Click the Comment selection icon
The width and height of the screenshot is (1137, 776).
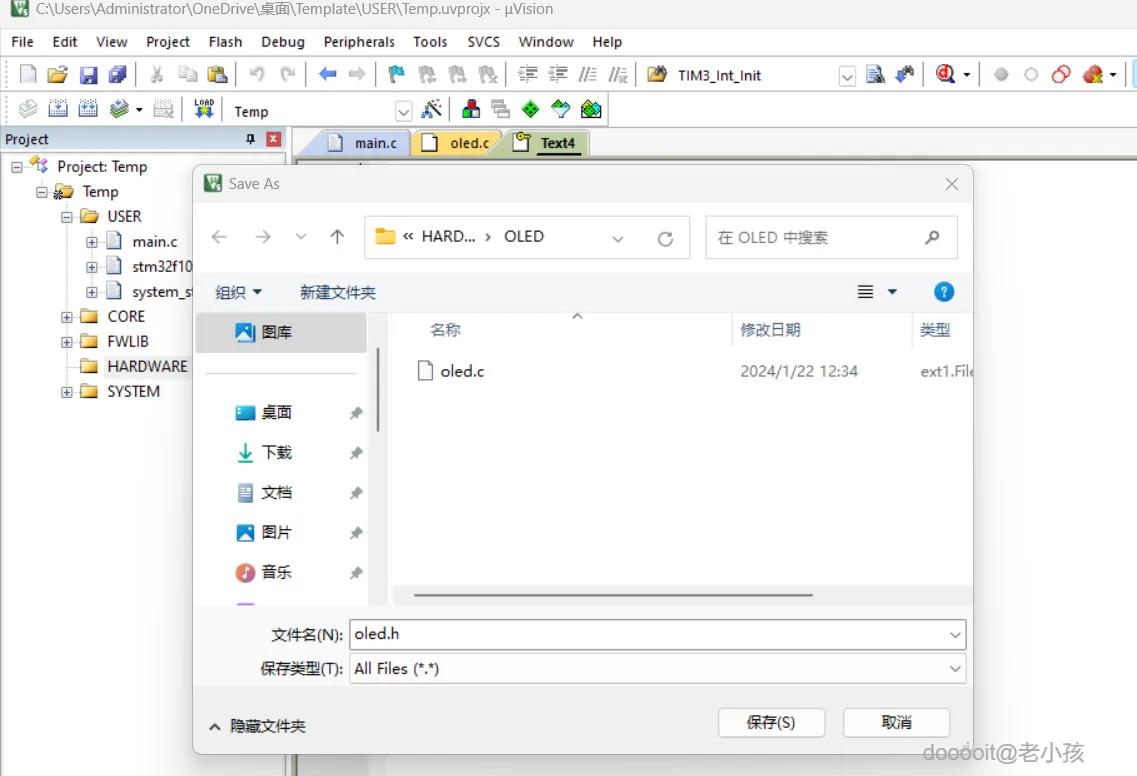pyautogui.click(x=587, y=74)
